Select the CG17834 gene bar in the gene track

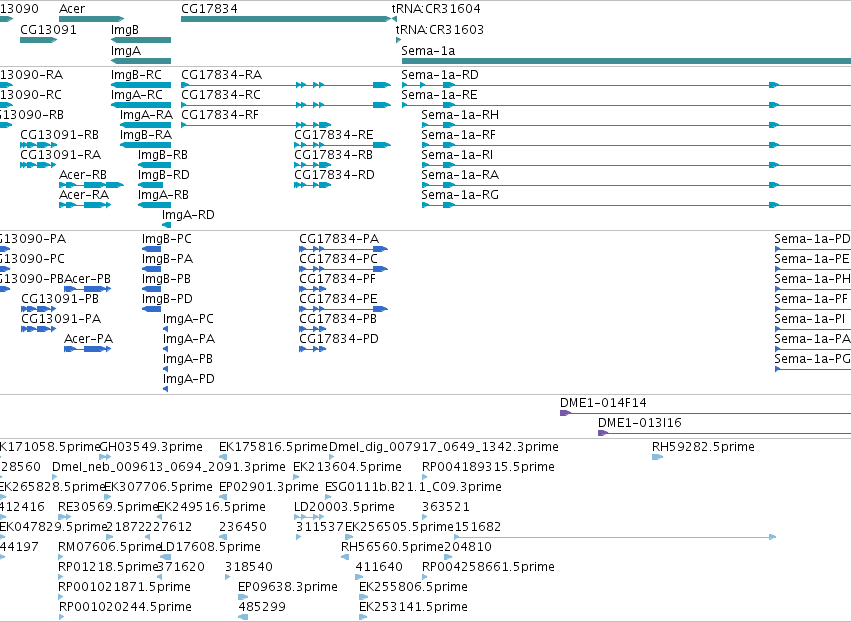[285, 19]
